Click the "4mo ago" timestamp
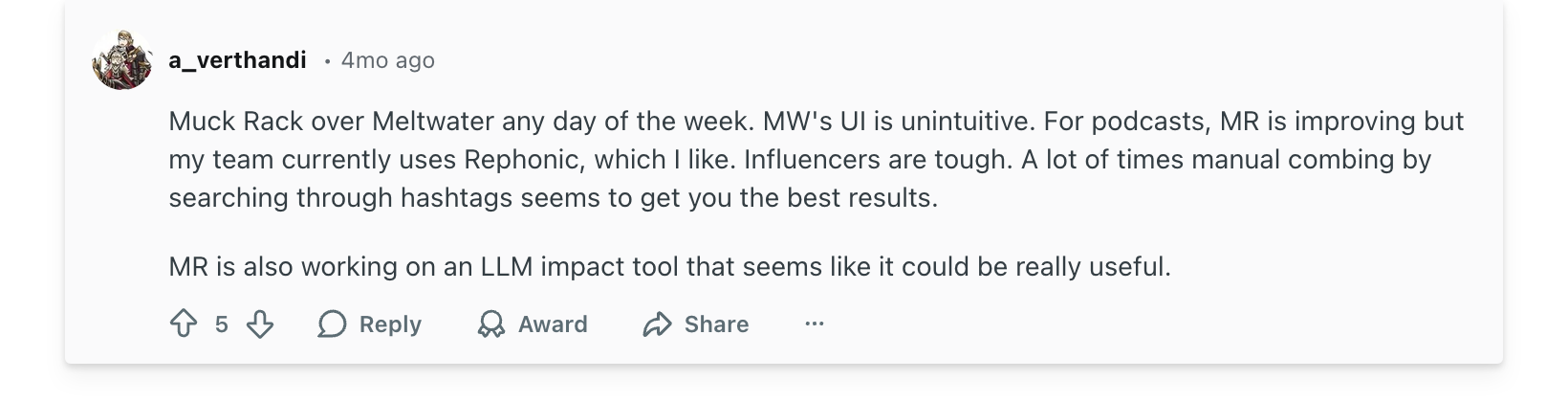This screenshot has height=402, width=1568. tap(387, 60)
